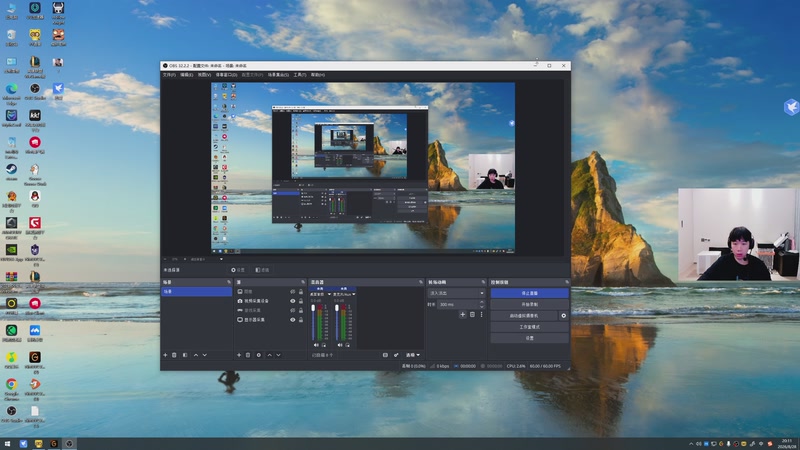Open the 工具(T) menu
800x450 pixels.
click(x=300, y=75)
